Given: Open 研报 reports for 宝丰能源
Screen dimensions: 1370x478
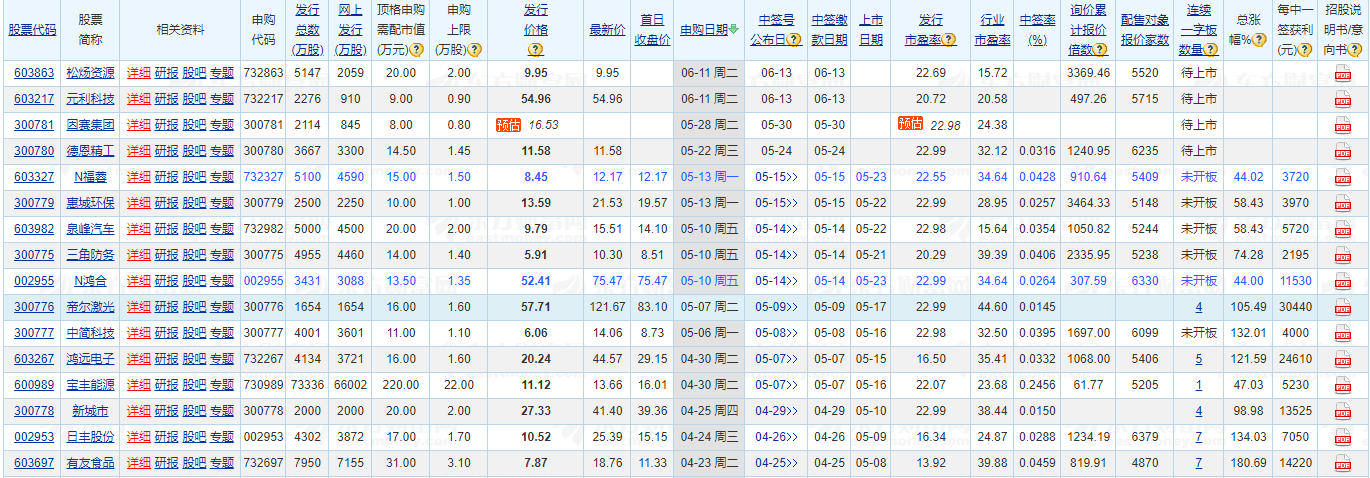Looking at the screenshot, I should pos(166,385).
